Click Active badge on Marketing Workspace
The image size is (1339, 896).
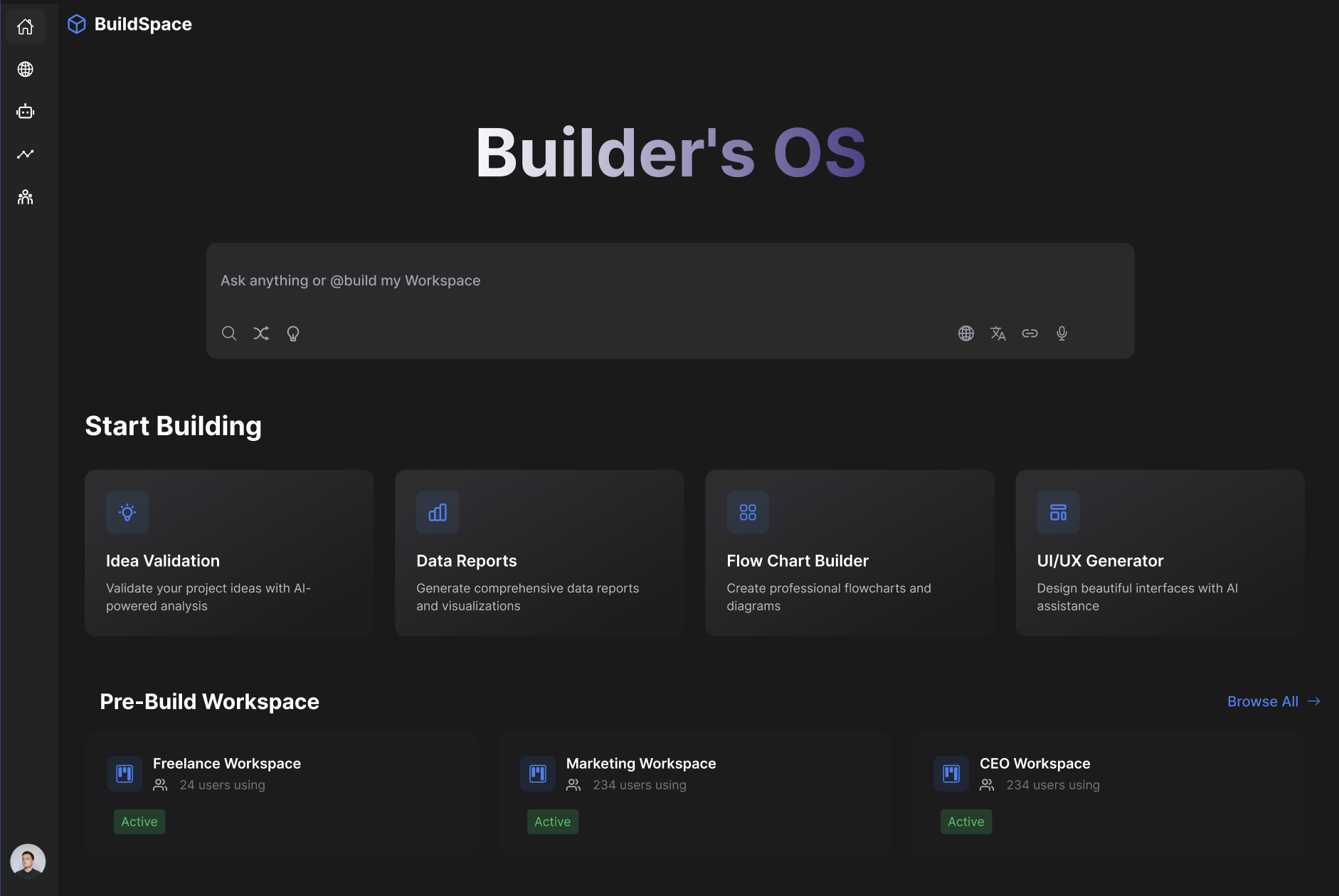553,822
